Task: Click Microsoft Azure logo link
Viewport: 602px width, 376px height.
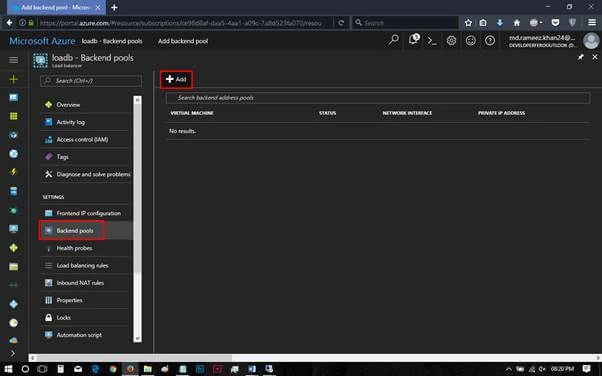Action: (x=42, y=41)
